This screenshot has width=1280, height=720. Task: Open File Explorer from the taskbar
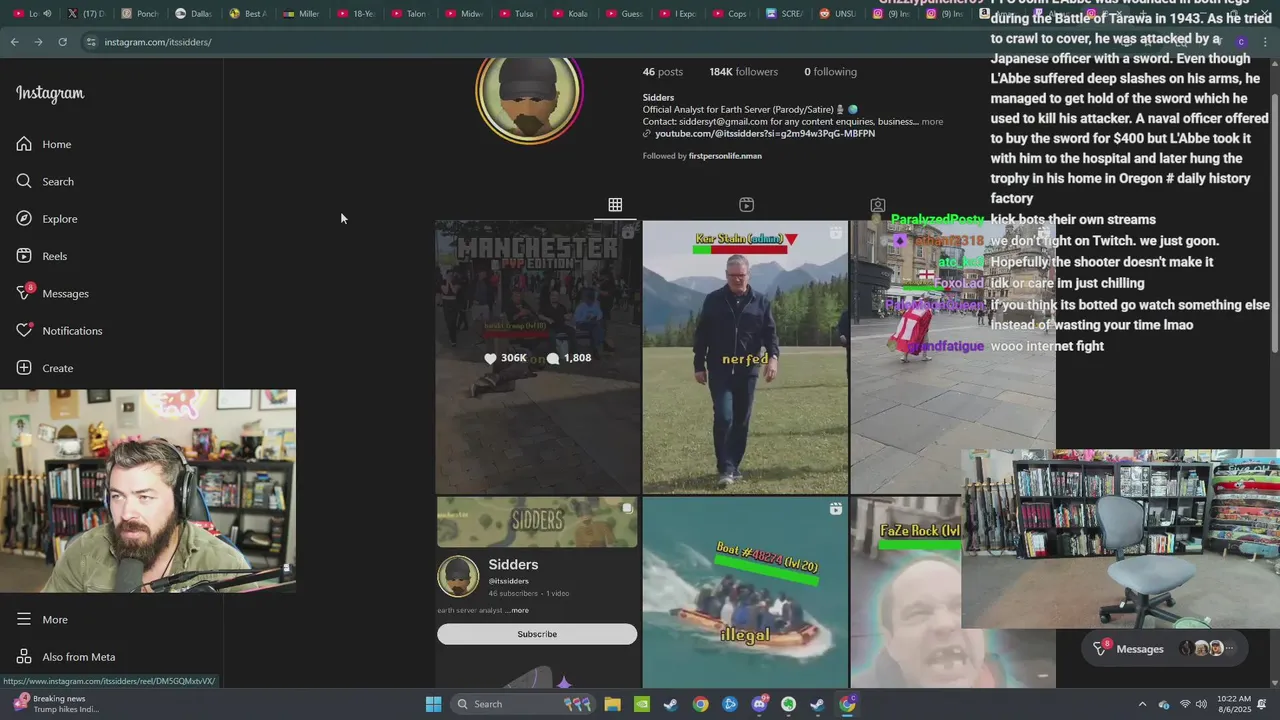[612, 704]
